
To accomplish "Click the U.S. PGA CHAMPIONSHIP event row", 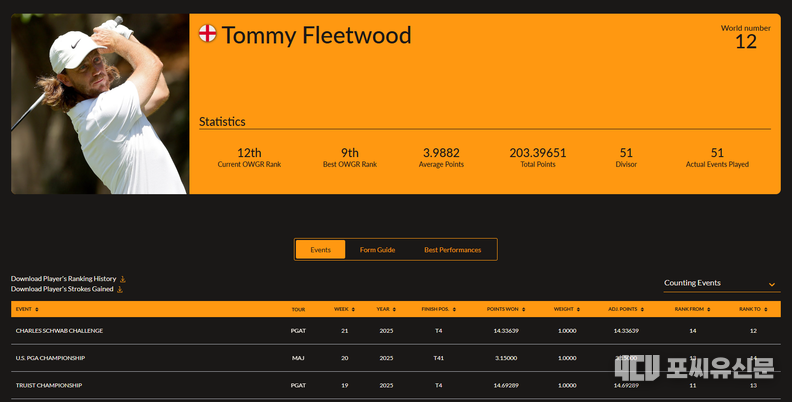I will [395, 358].
